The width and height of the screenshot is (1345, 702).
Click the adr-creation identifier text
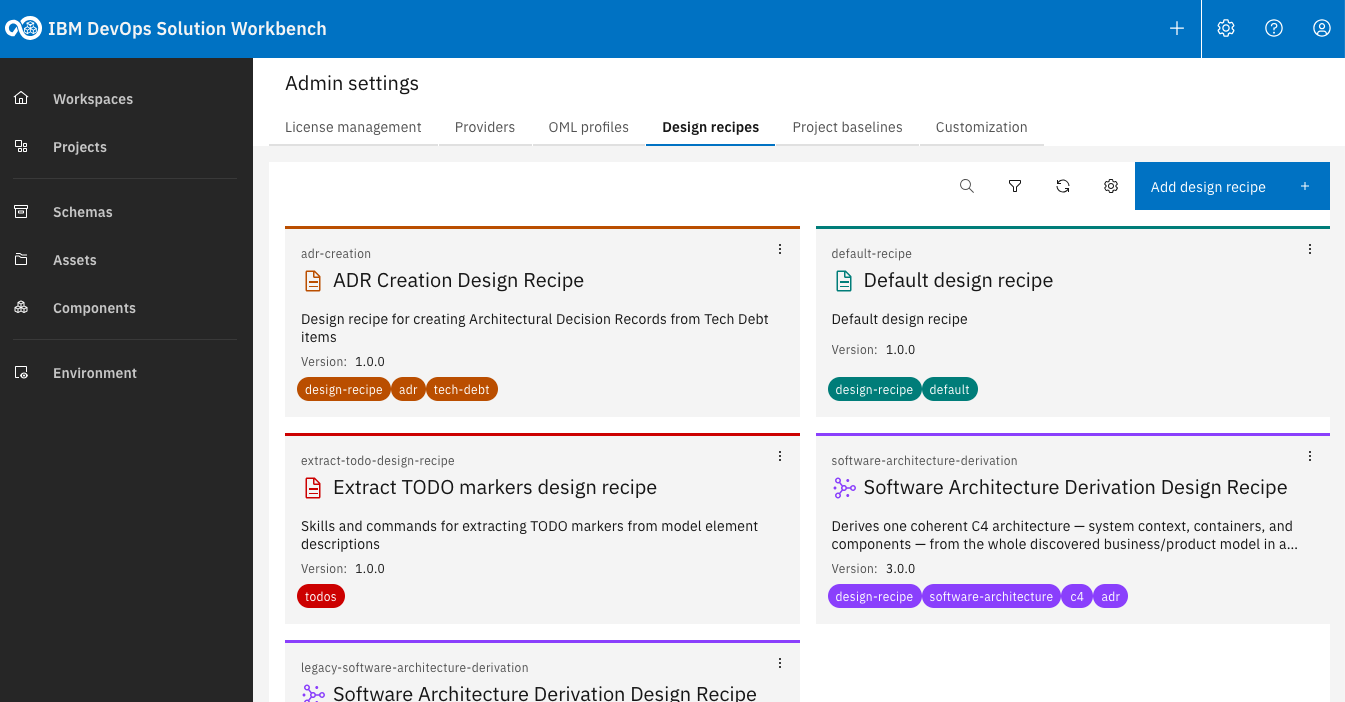click(336, 254)
